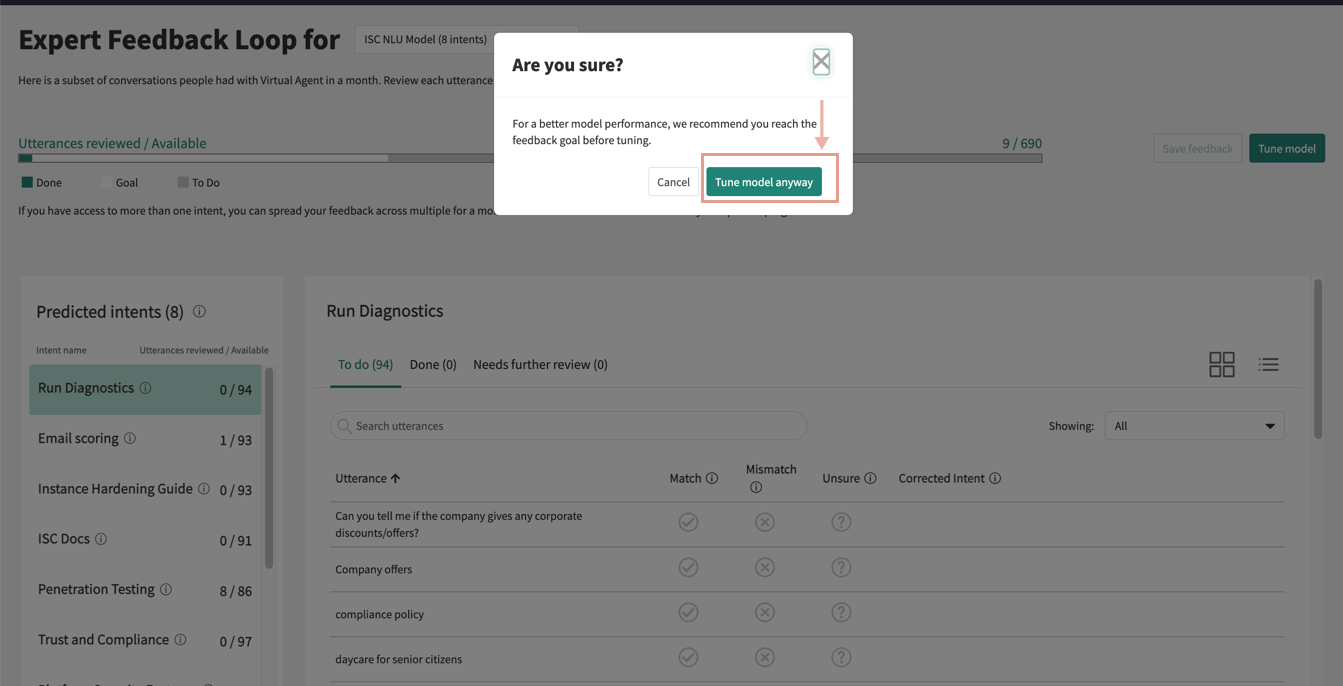Click info icon beside Trust and Compliance
Screen dimensions: 1343x686
[x=180, y=640]
